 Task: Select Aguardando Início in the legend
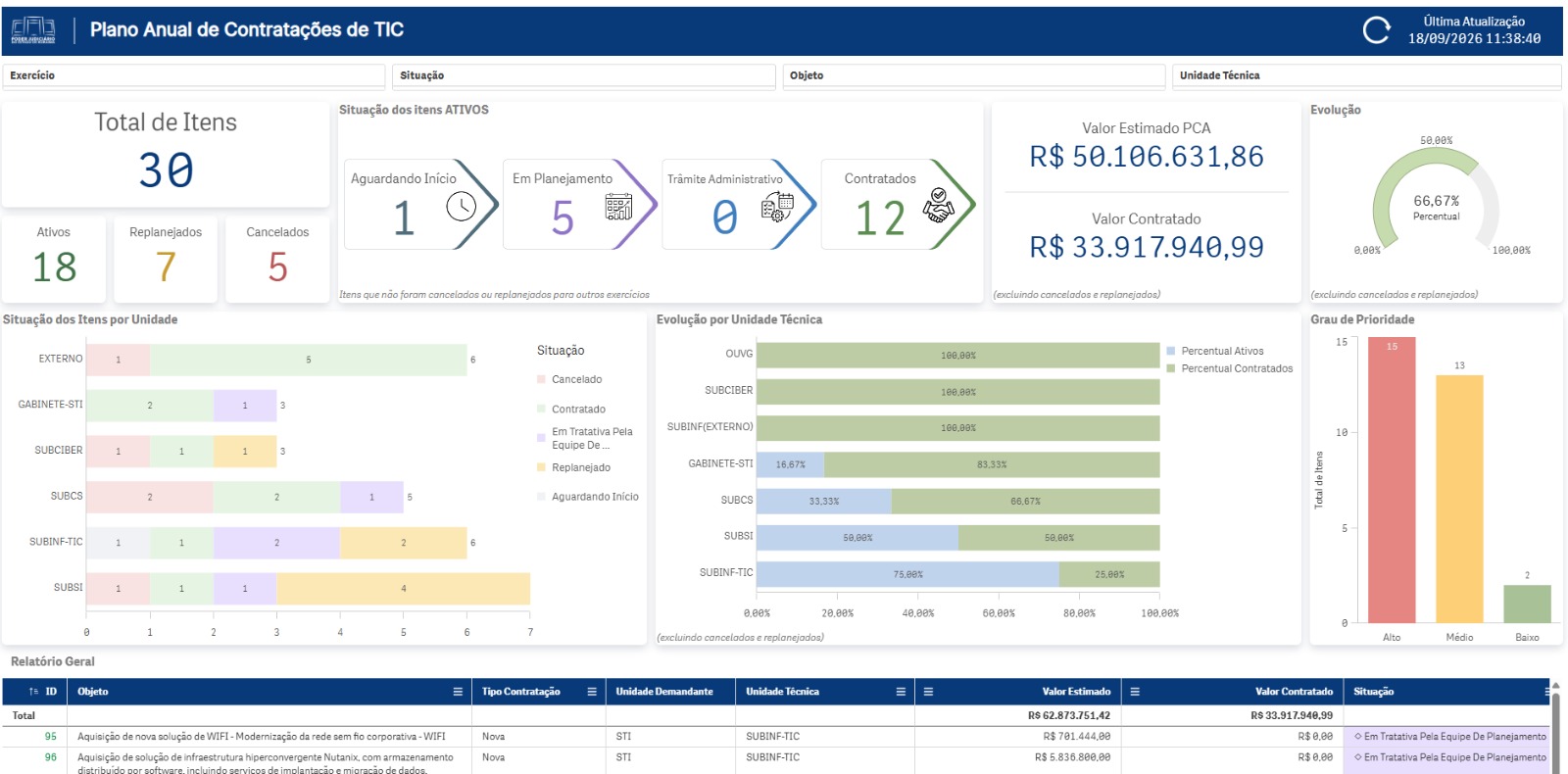click(588, 497)
